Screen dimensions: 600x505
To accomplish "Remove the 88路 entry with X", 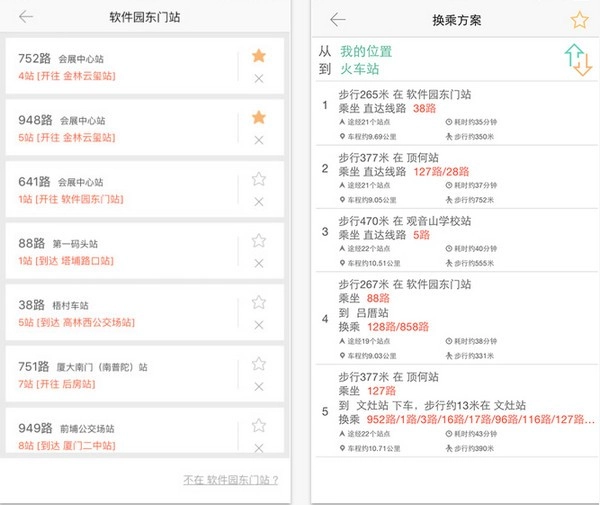I will click(259, 263).
